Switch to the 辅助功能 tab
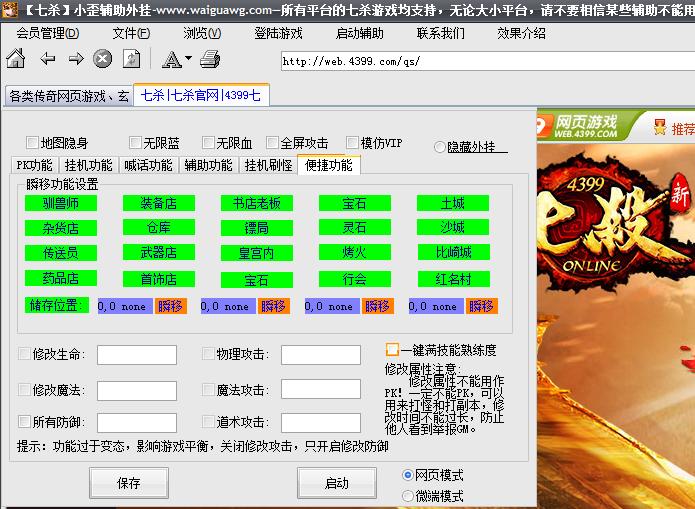 208,165
